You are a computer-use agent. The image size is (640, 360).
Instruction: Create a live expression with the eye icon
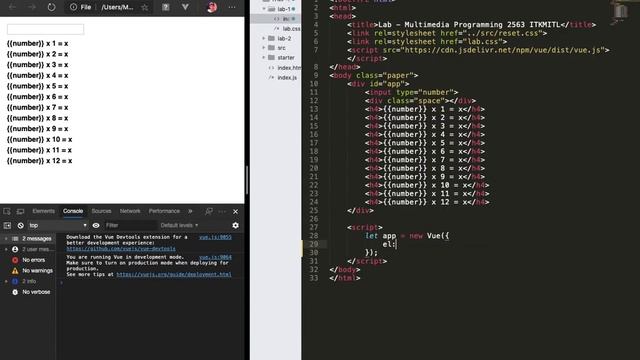point(96,225)
